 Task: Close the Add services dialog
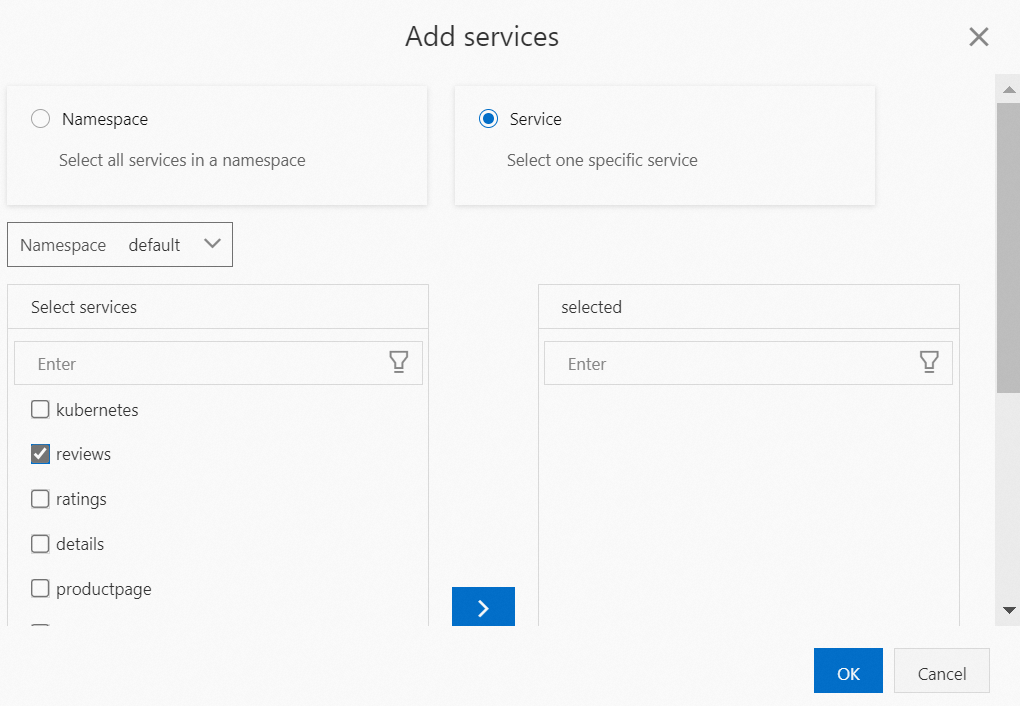pyautogui.click(x=979, y=37)
